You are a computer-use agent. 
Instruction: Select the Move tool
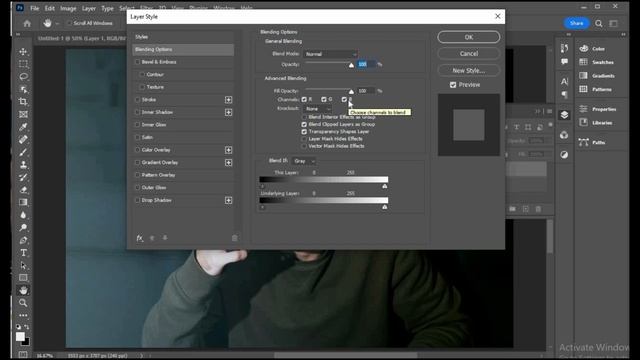click(x=23, y=51)
